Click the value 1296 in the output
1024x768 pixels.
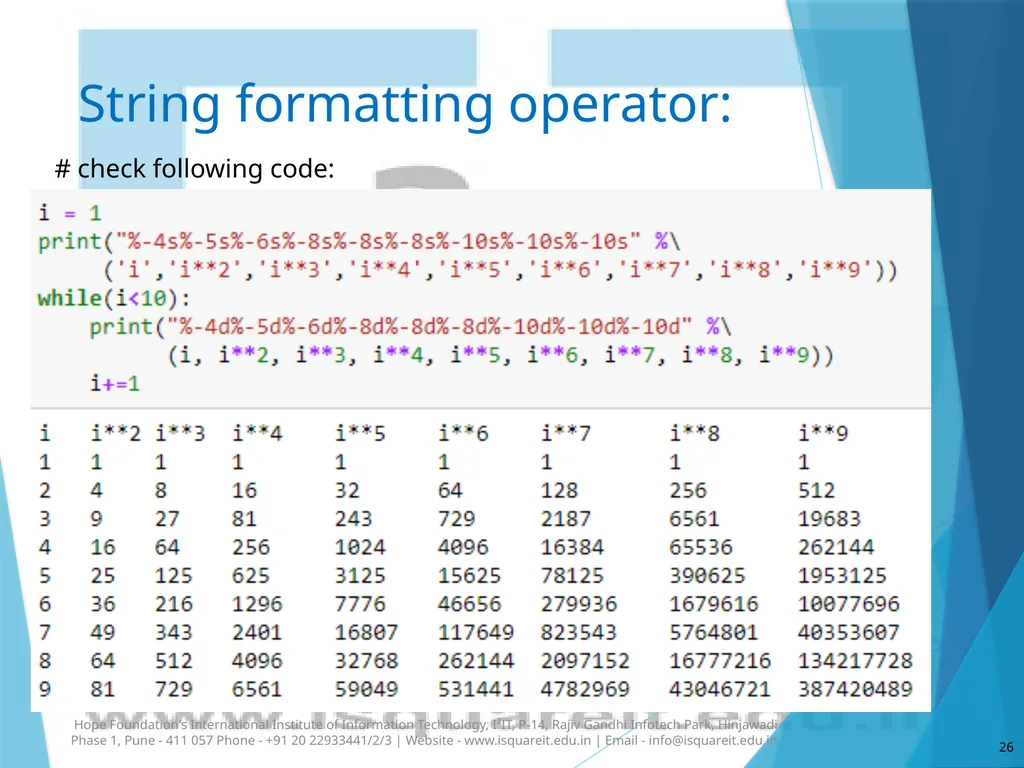257,603
